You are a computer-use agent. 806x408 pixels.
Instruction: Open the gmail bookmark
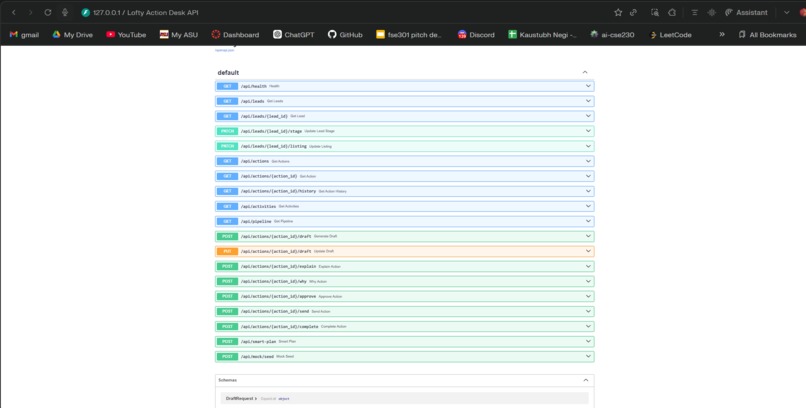coord(24,34)
